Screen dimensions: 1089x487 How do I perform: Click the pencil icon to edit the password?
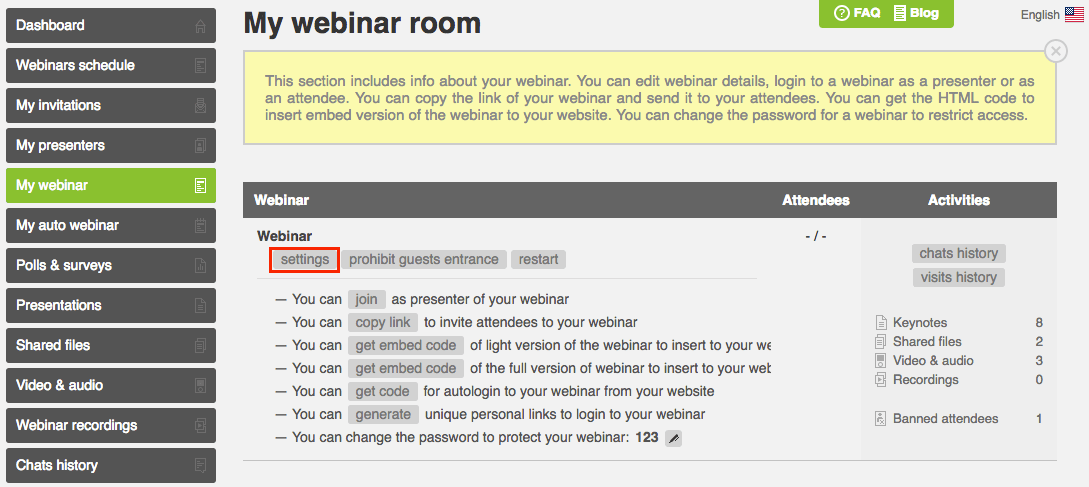click(674, 438)
